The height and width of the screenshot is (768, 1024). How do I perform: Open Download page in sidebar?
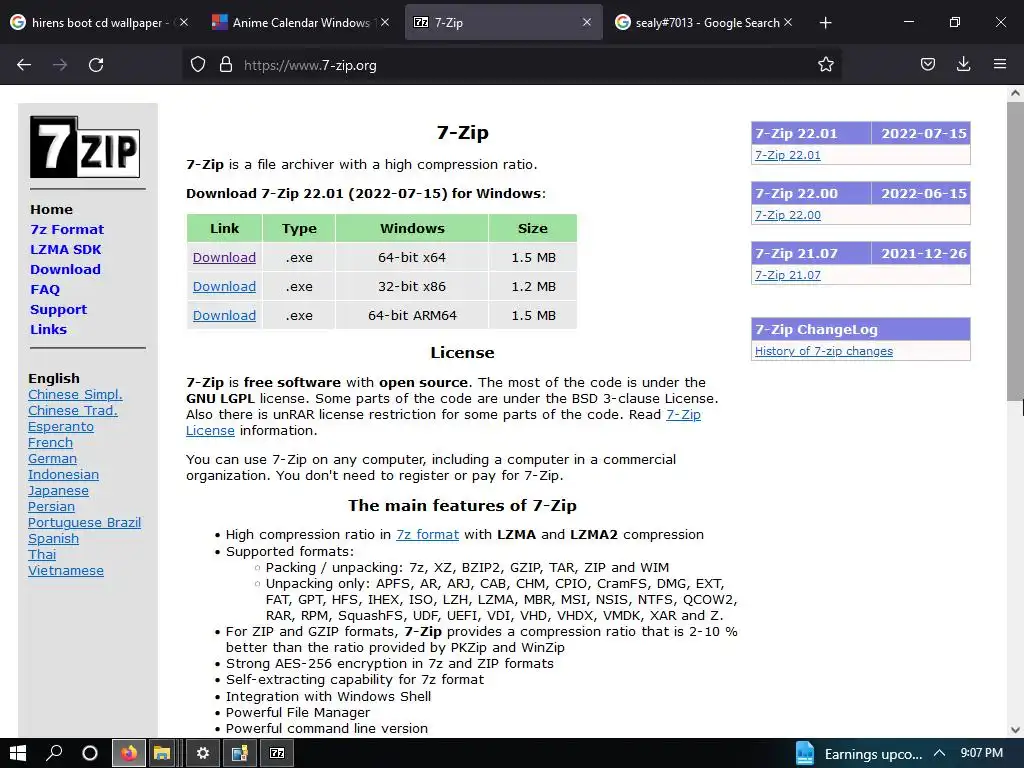(65, 269)
